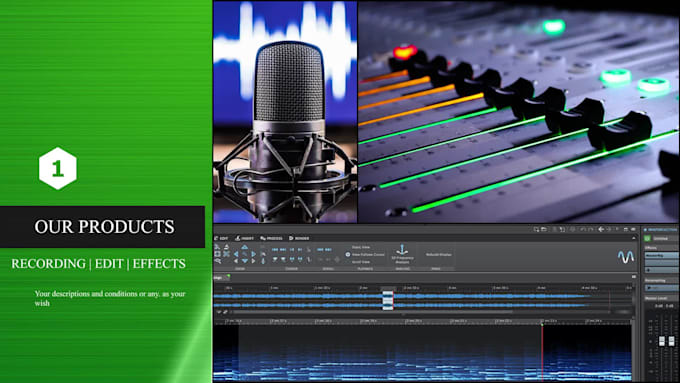680x383 pixels.
Task: Click the pencil icon below overview waveform
Action: pyautogui.click(x=225, y=312)
